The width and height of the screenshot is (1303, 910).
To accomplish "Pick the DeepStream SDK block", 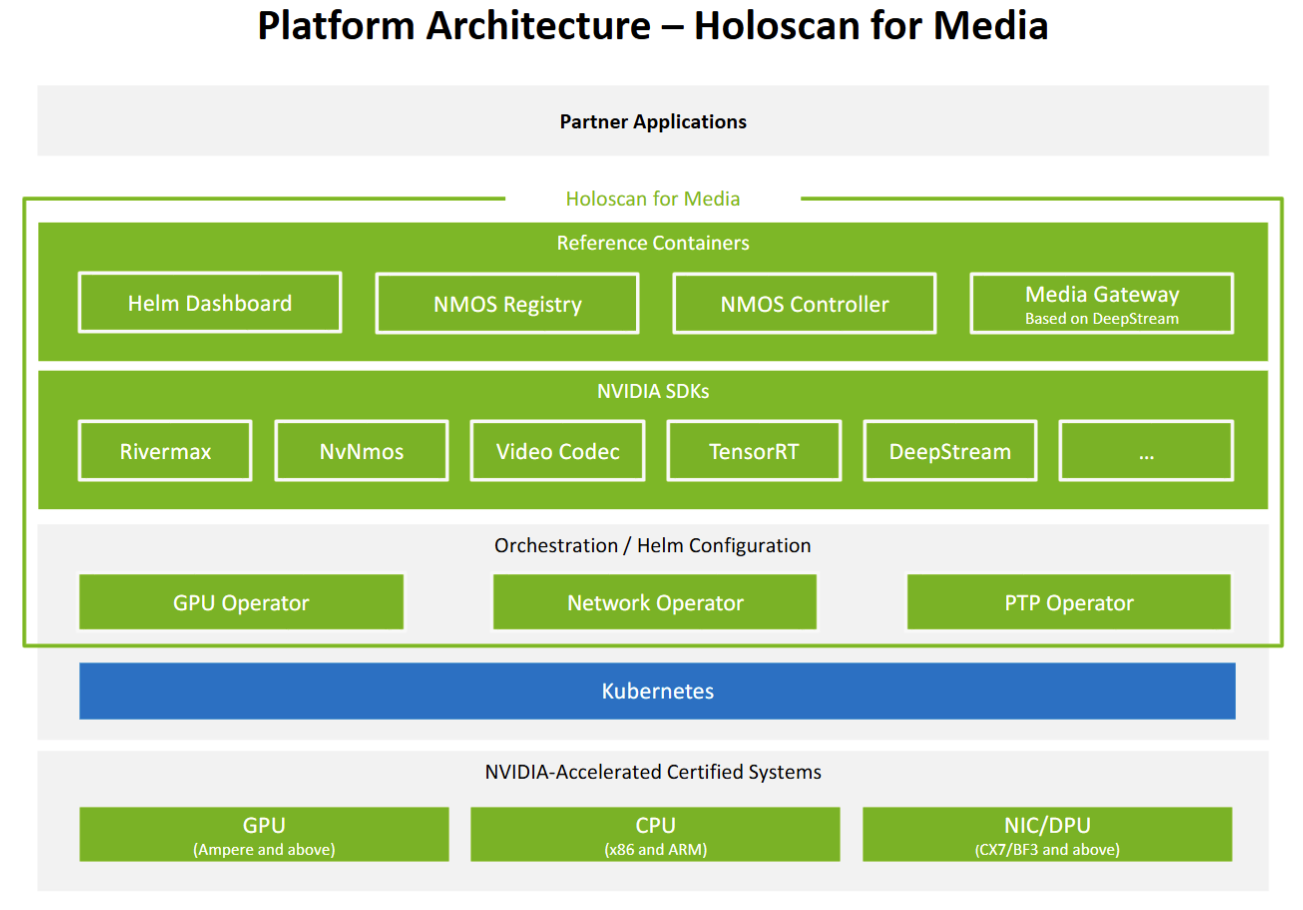I will (x=949, y=451).
